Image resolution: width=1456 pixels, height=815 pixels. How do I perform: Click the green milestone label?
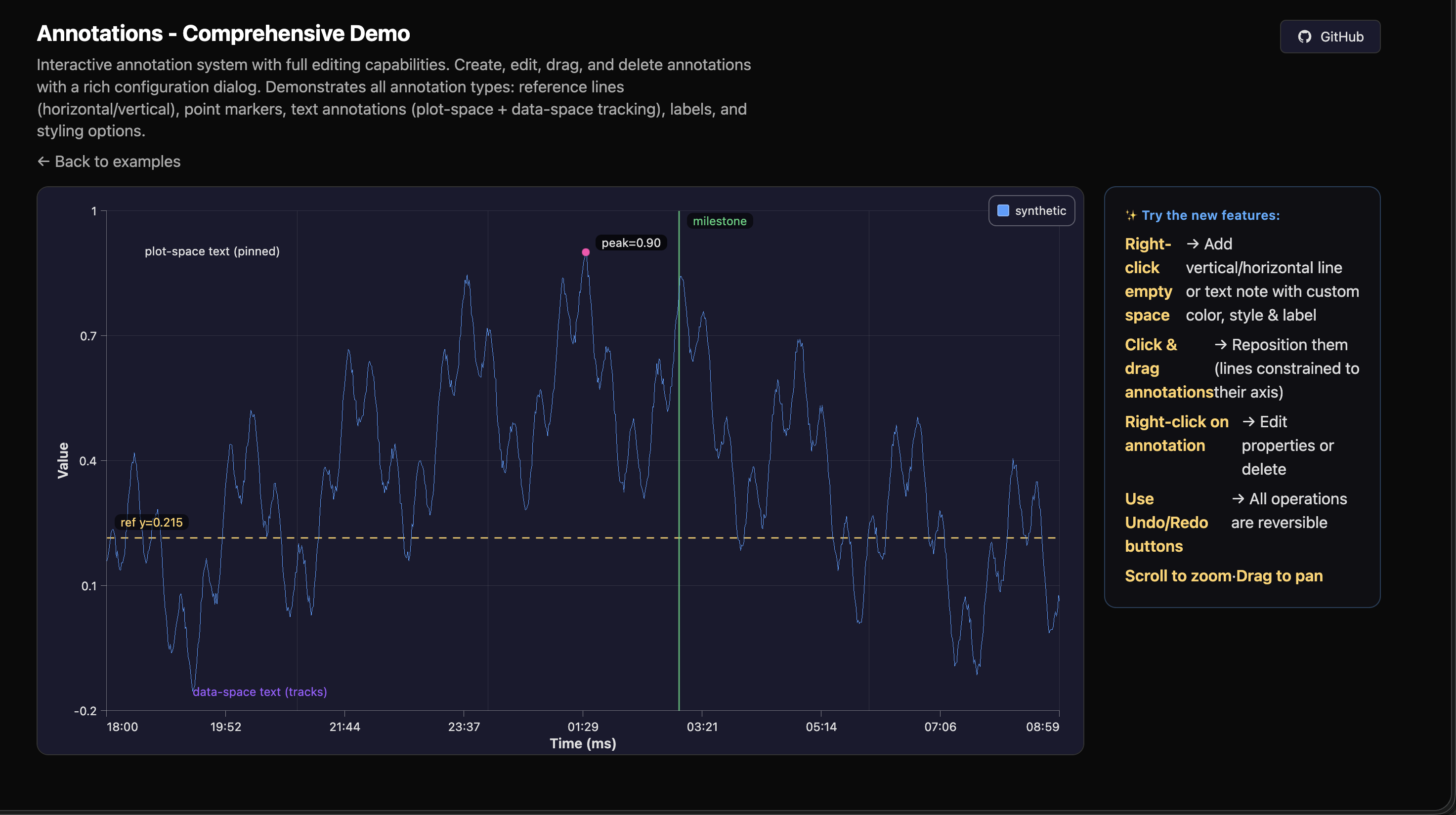pos(719,221)
